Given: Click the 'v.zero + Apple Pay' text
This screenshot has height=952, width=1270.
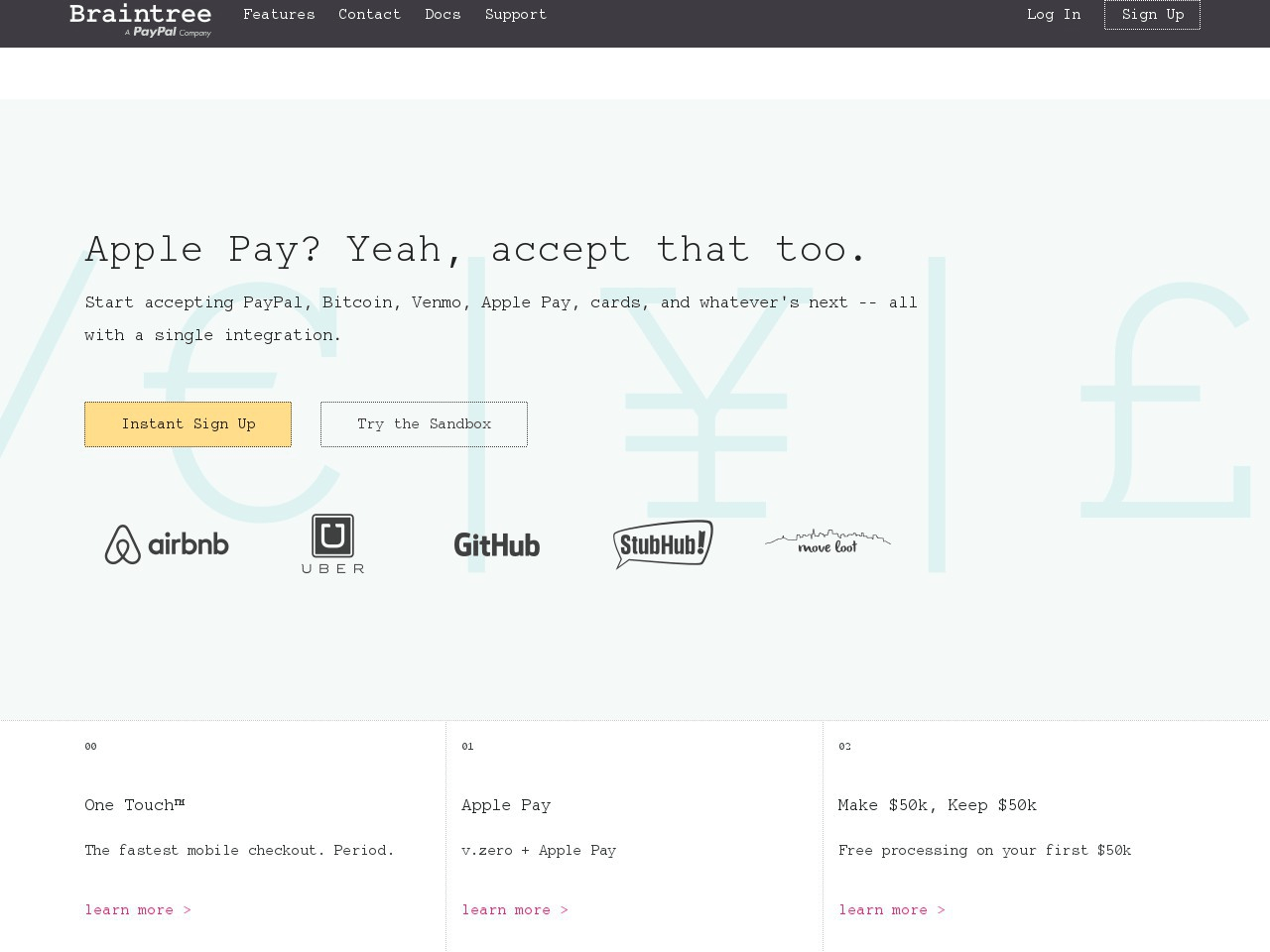Looking at the screenshot, I should 539,851.
